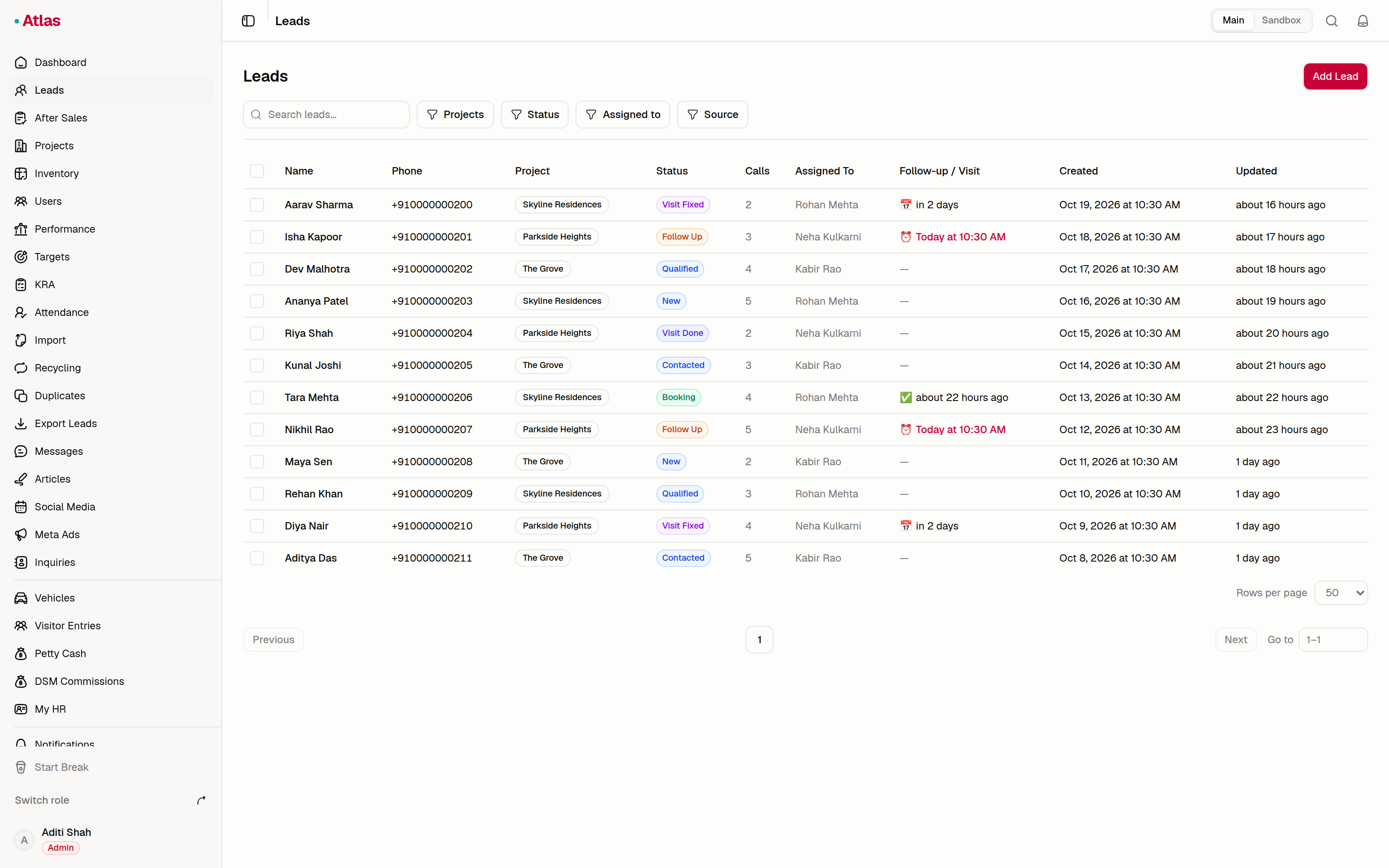The image size is (1389, 868).
Task: Select the Aarav Sharma row checkbox
Action: (257, 205)
